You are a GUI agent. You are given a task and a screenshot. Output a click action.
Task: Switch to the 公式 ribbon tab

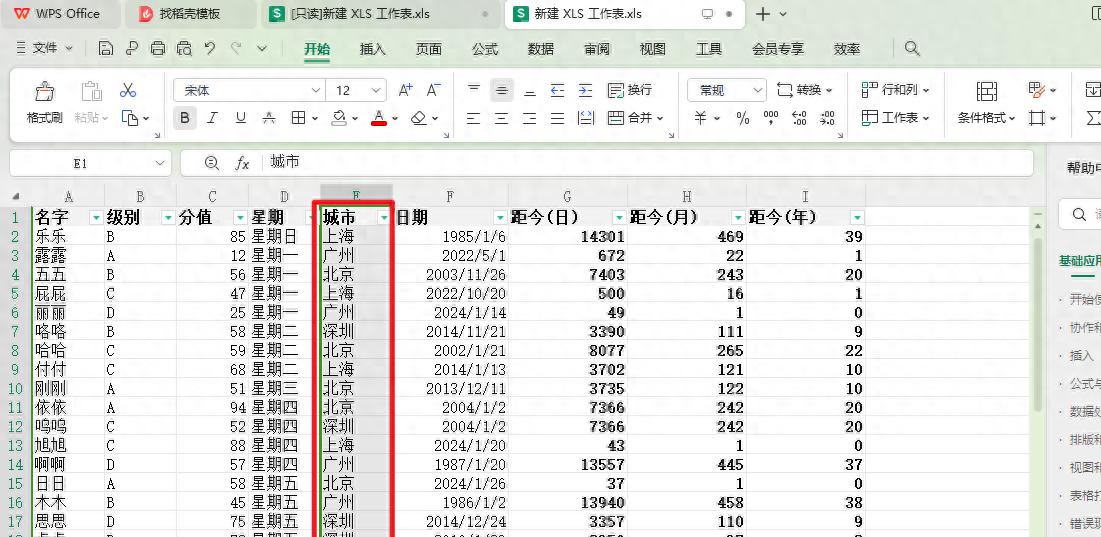(484, 49)
